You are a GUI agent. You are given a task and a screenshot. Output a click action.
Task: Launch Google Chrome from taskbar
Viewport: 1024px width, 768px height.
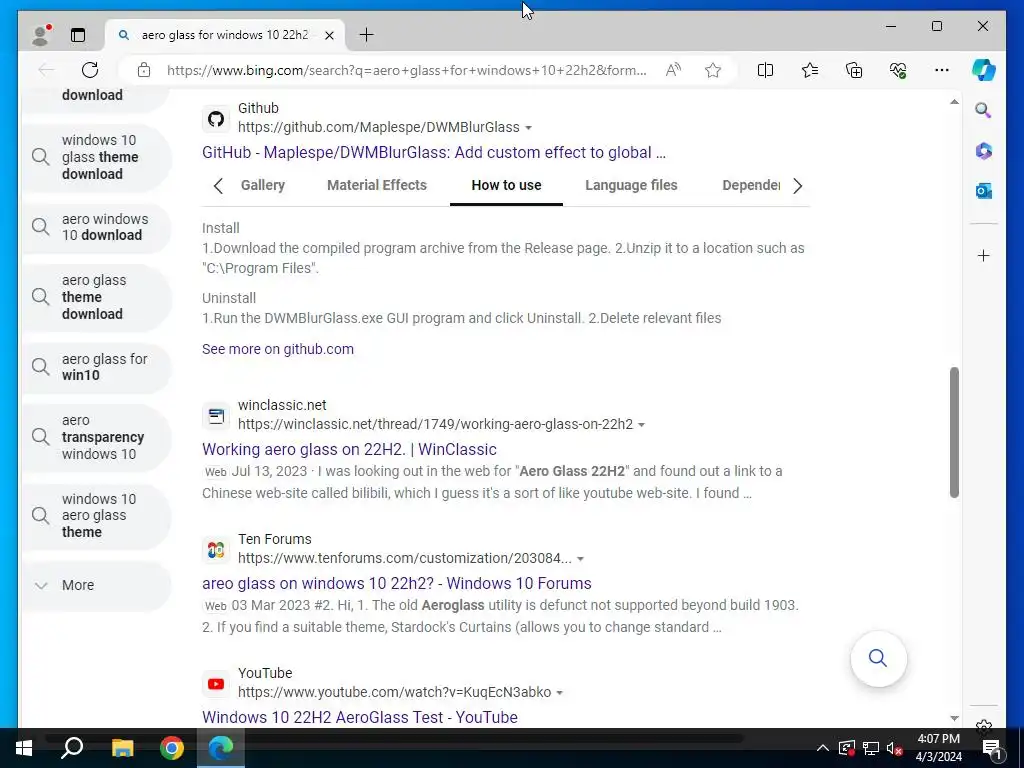pyautogui.click(x=172, y=748)
